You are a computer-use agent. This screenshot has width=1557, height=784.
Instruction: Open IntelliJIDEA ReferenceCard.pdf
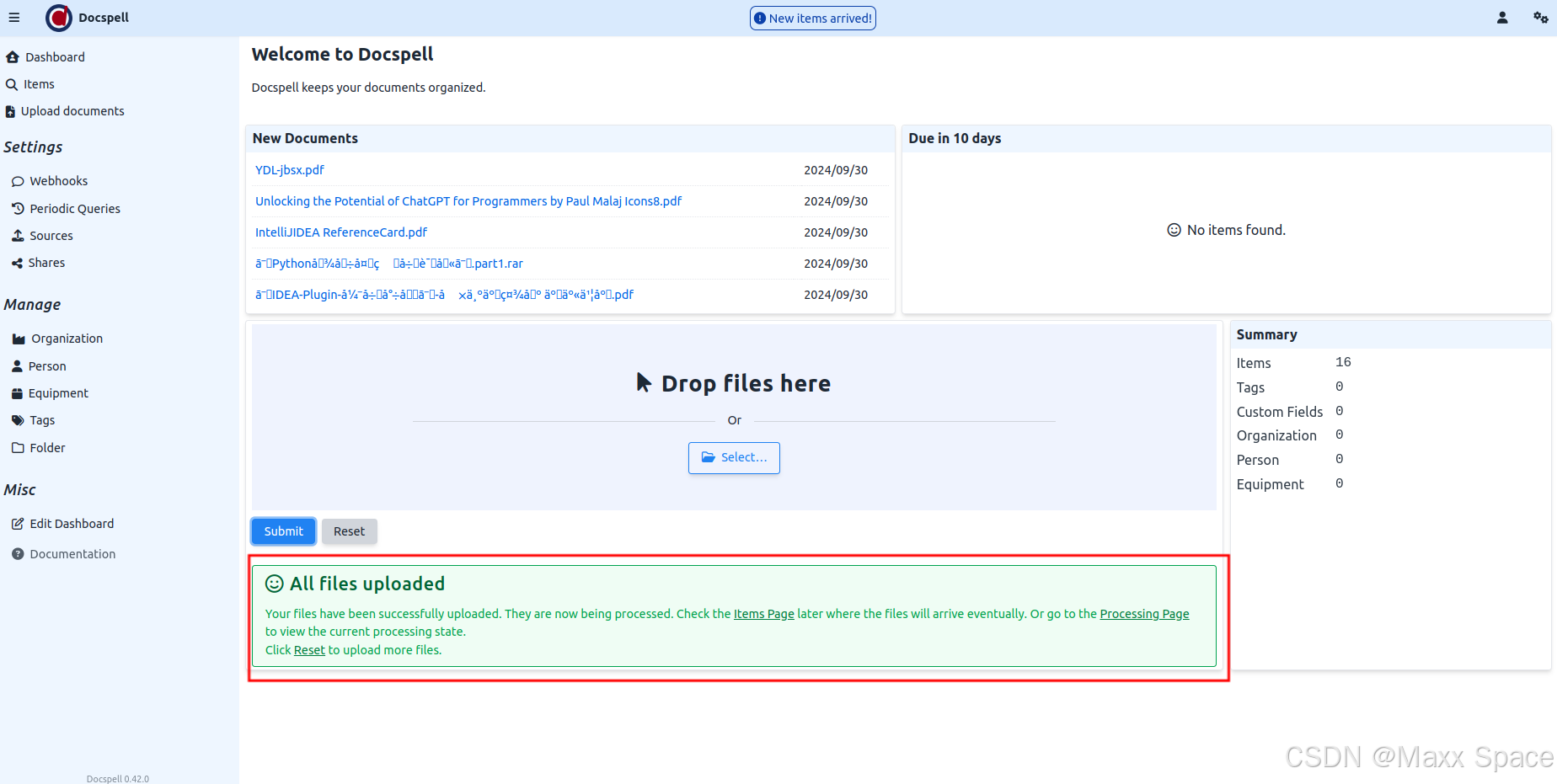click(341, 232)
